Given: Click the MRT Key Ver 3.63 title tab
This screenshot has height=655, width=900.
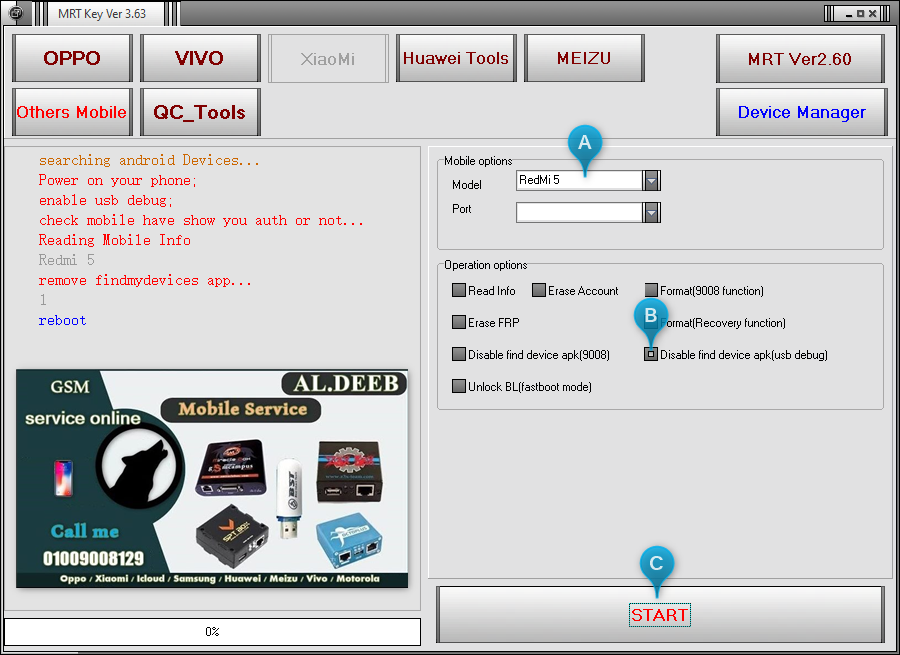Looking at the screenshot, I should pyautogui.click(x=102, y=13).
